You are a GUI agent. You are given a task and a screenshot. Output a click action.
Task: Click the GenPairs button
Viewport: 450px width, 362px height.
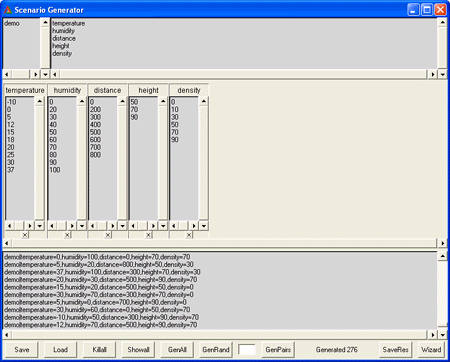click(x=278, y=350)
